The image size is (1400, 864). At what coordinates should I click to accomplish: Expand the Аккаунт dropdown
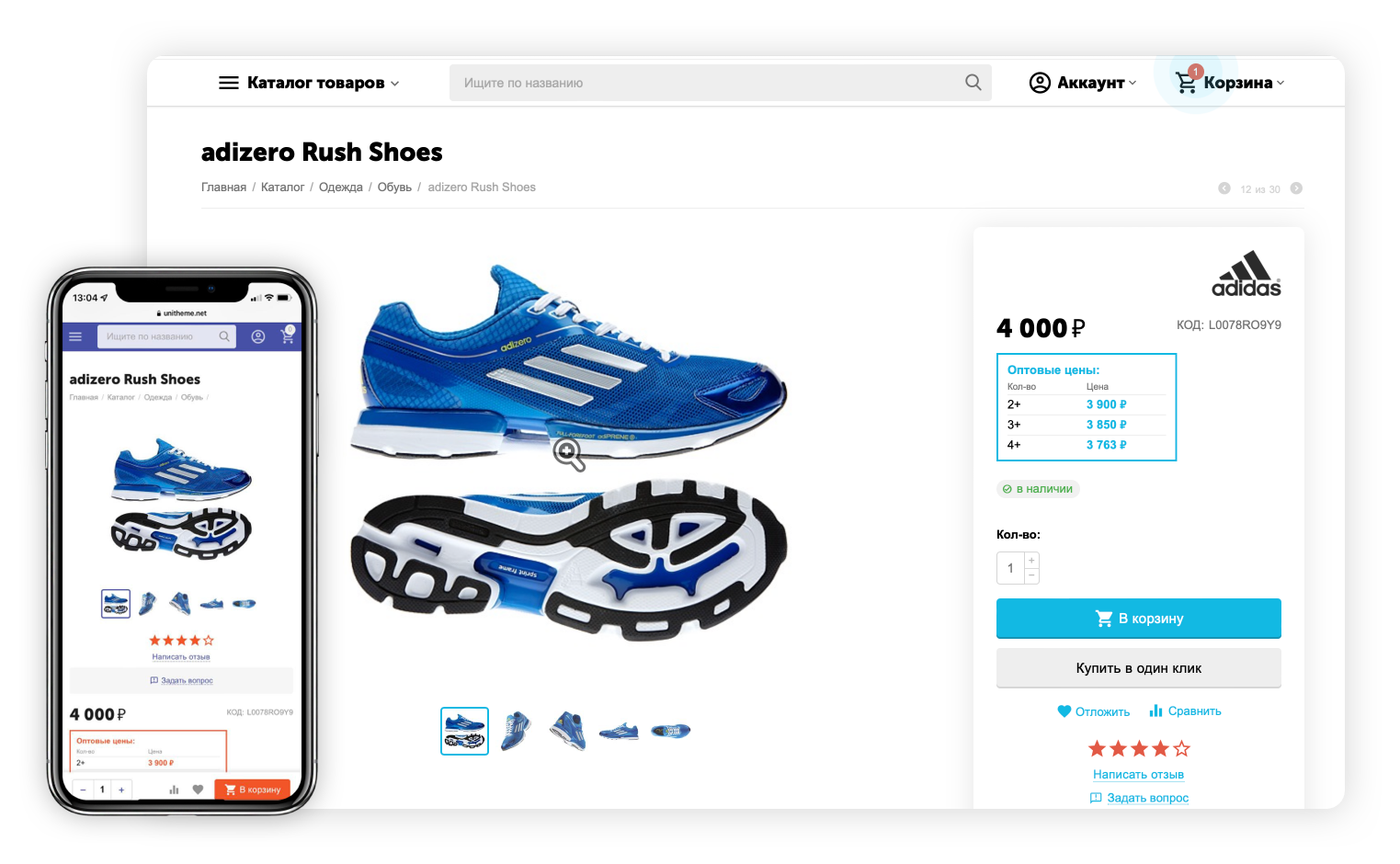[1083, 83]
